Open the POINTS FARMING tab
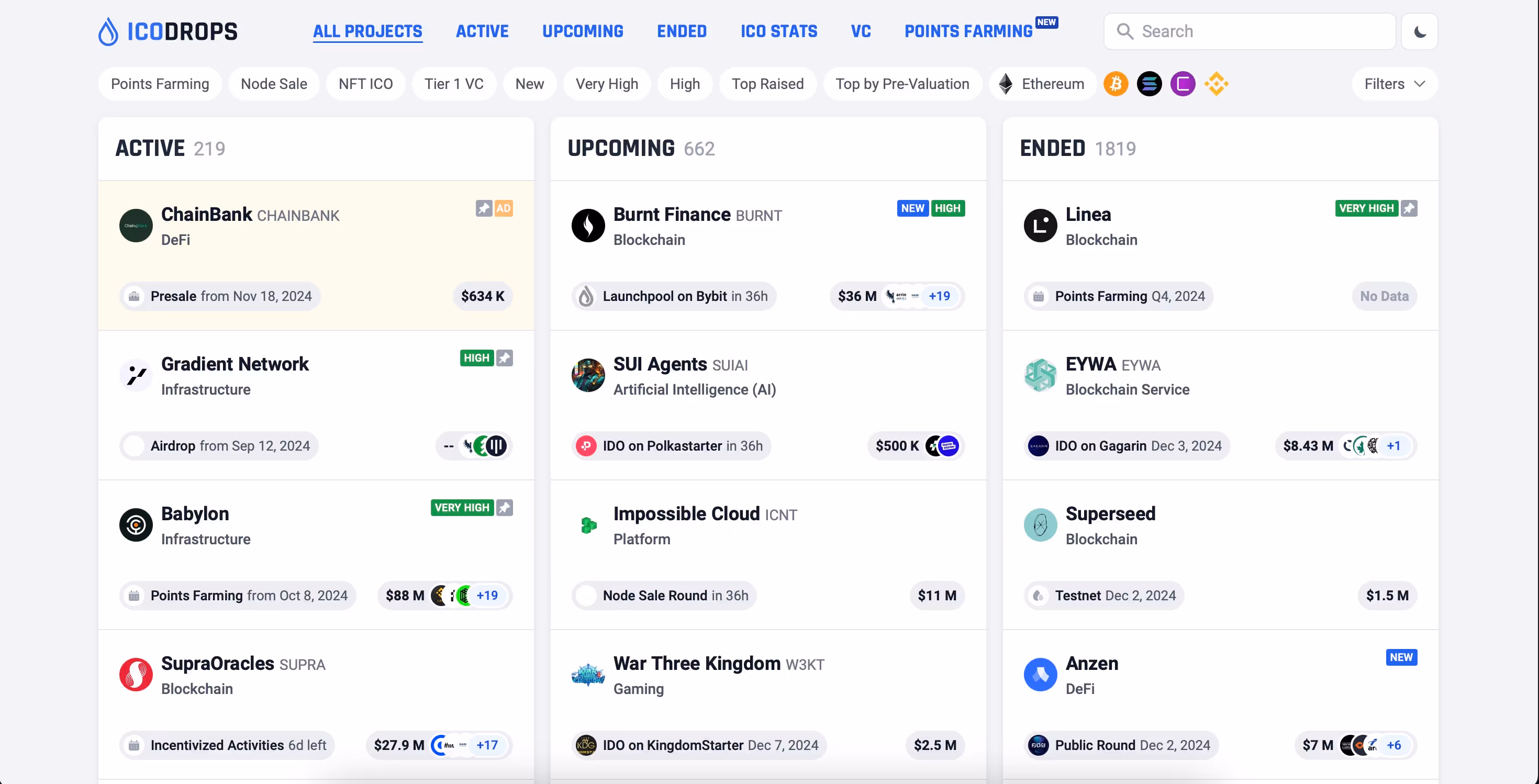Image resolution: width=1539 pixels, height=784 pixels. (x=968, y=31)
